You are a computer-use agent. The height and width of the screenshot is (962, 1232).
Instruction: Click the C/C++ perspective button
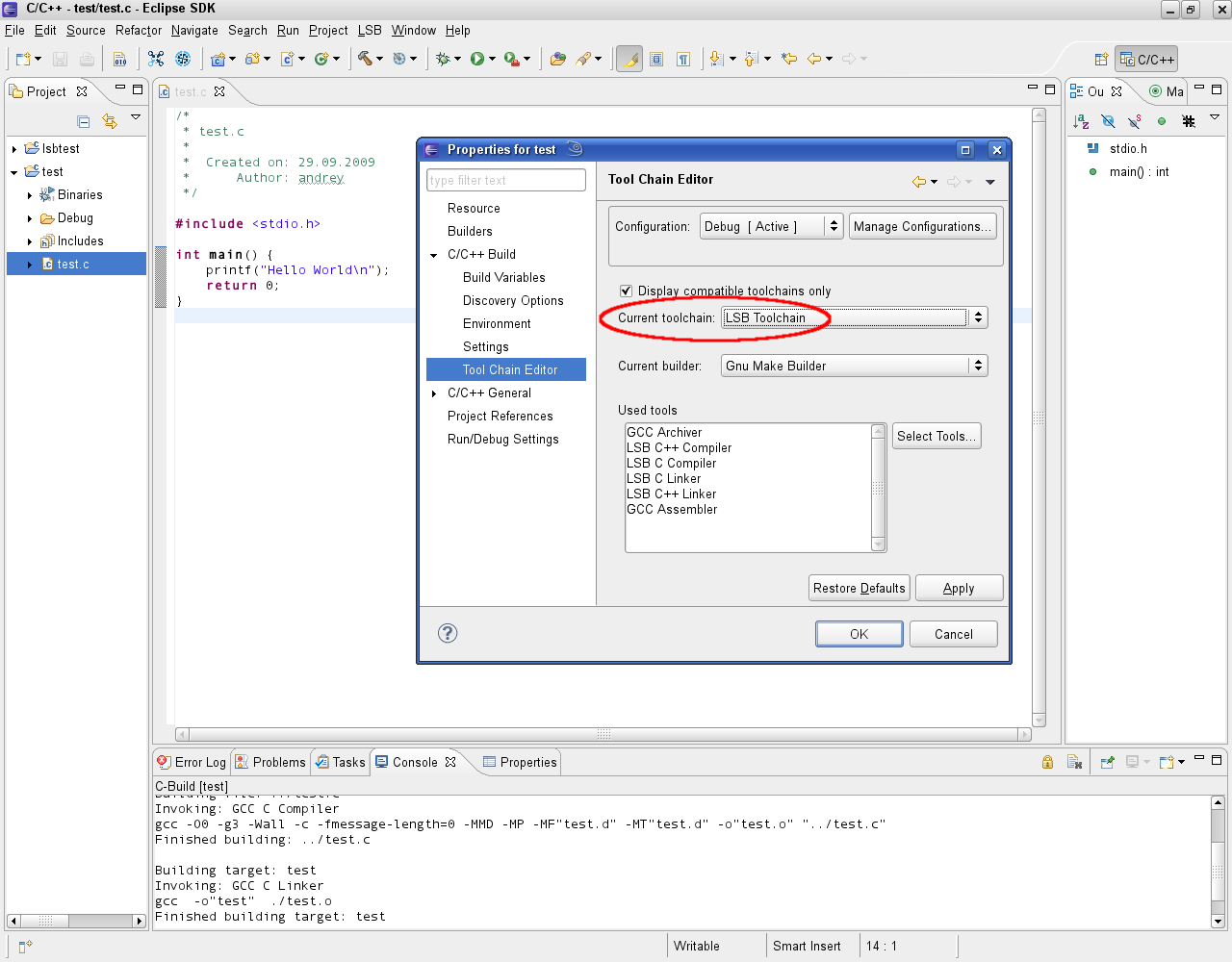(x=1146, y=60)
